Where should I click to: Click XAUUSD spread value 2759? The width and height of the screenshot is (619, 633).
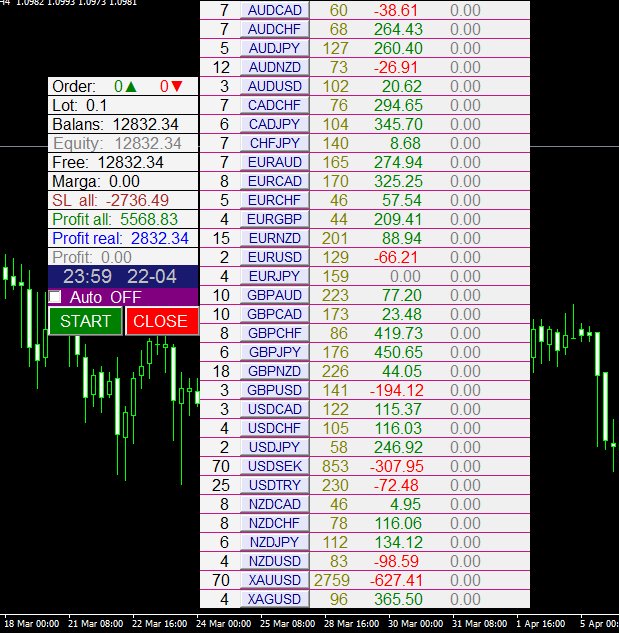tap(332, 580)
